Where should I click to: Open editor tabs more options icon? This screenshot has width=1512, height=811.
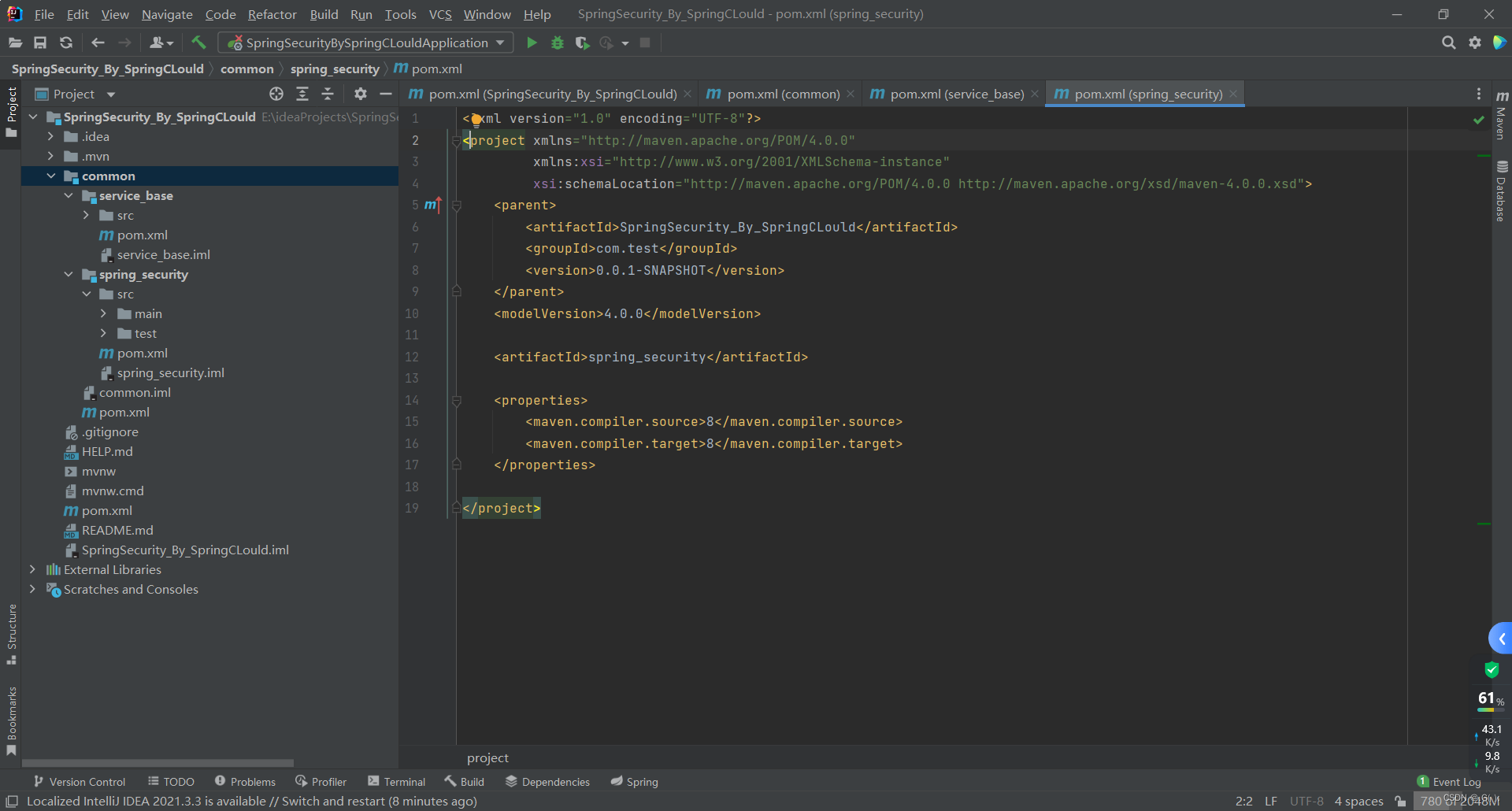coord(1478,94)
